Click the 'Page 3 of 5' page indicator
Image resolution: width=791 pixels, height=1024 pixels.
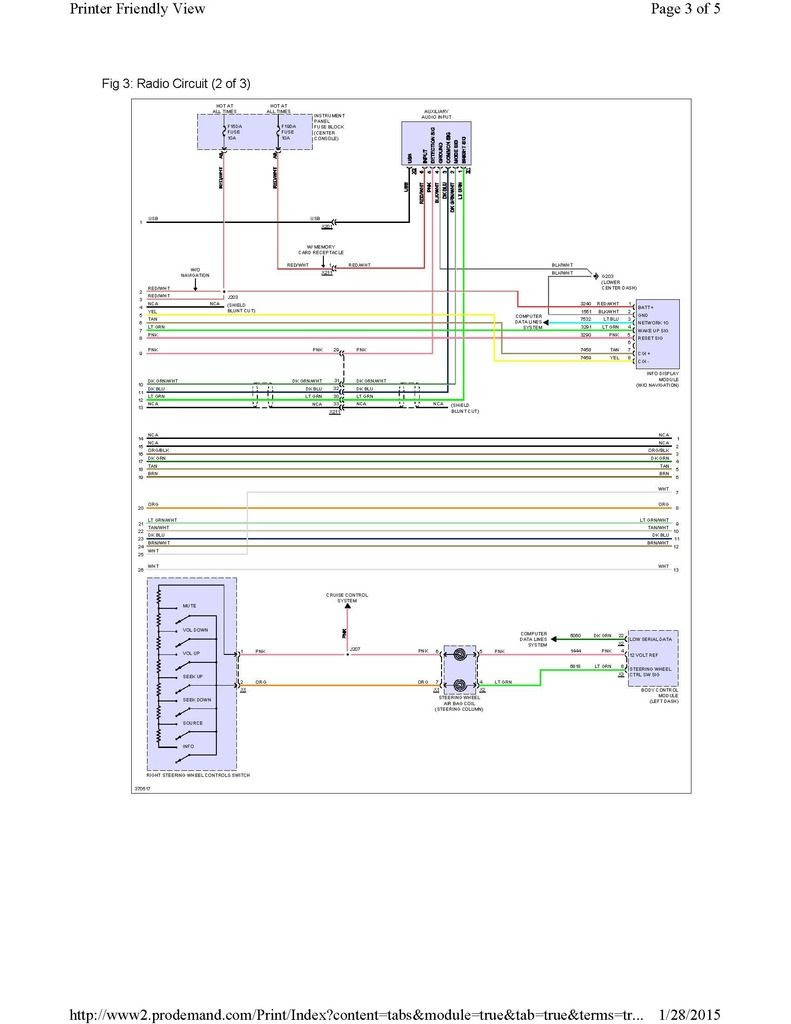tap(685, 8)
